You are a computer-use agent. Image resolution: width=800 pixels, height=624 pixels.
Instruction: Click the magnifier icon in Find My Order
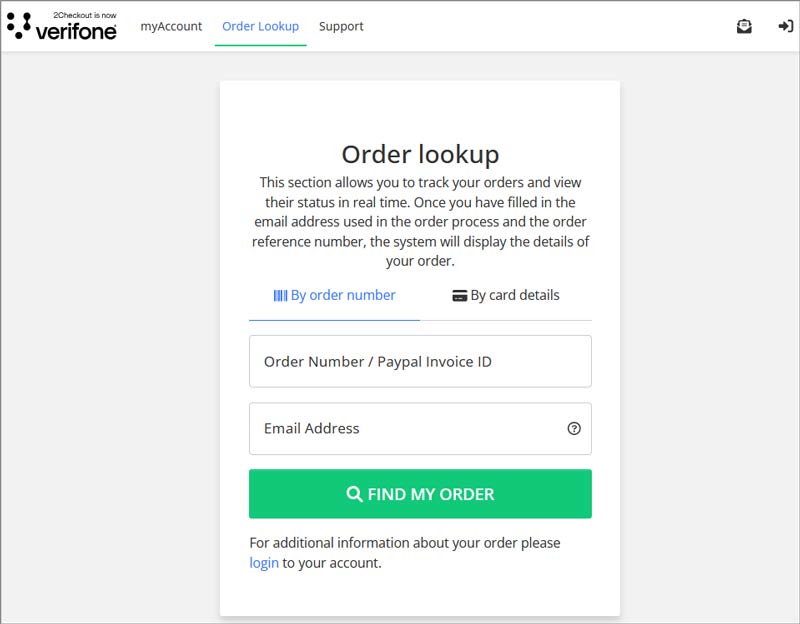[354, 494]
